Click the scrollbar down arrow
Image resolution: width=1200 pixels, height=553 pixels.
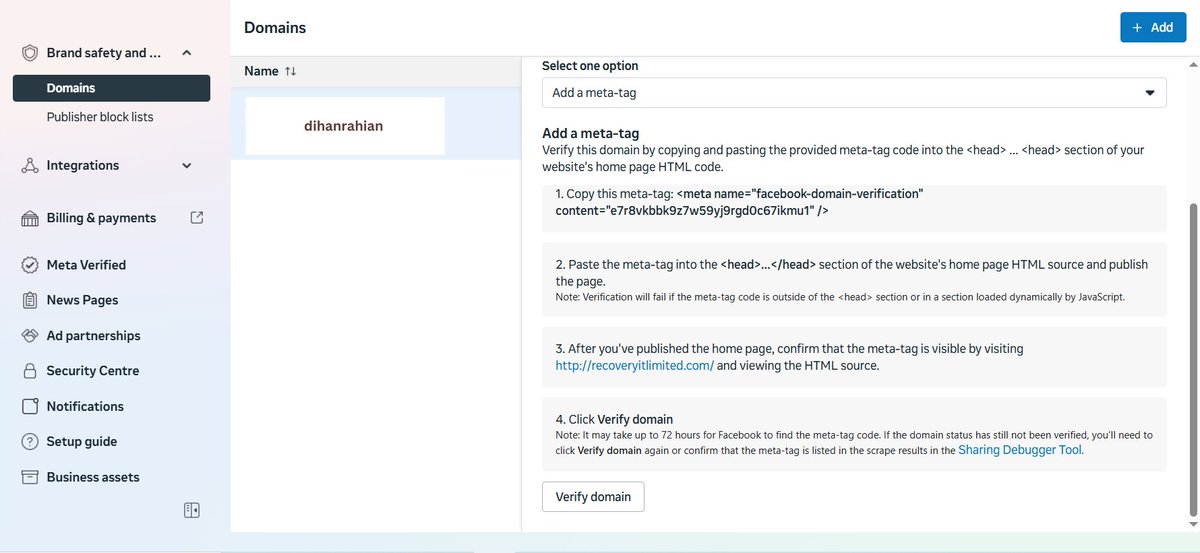point(1192,524)
